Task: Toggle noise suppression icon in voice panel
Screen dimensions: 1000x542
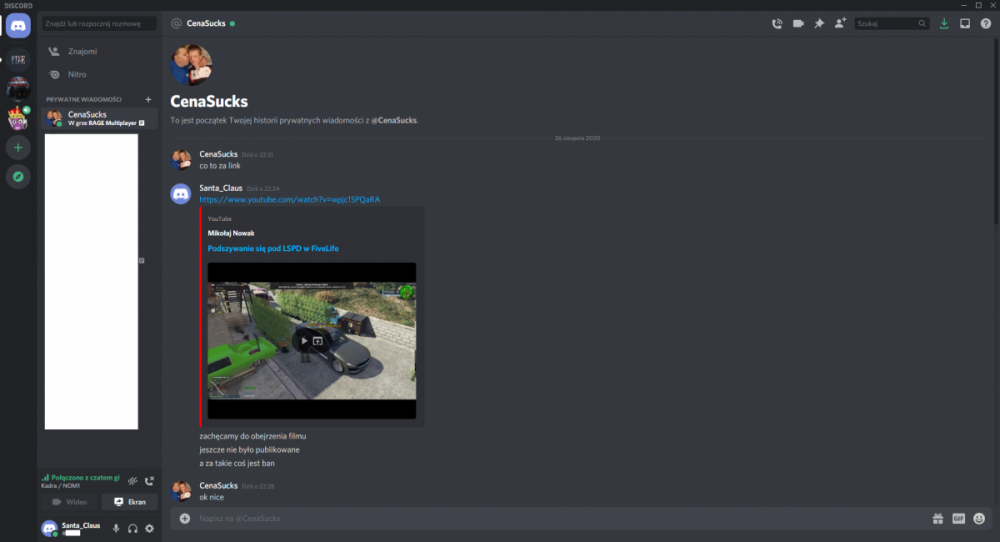Action: click(x=133, y=481)
